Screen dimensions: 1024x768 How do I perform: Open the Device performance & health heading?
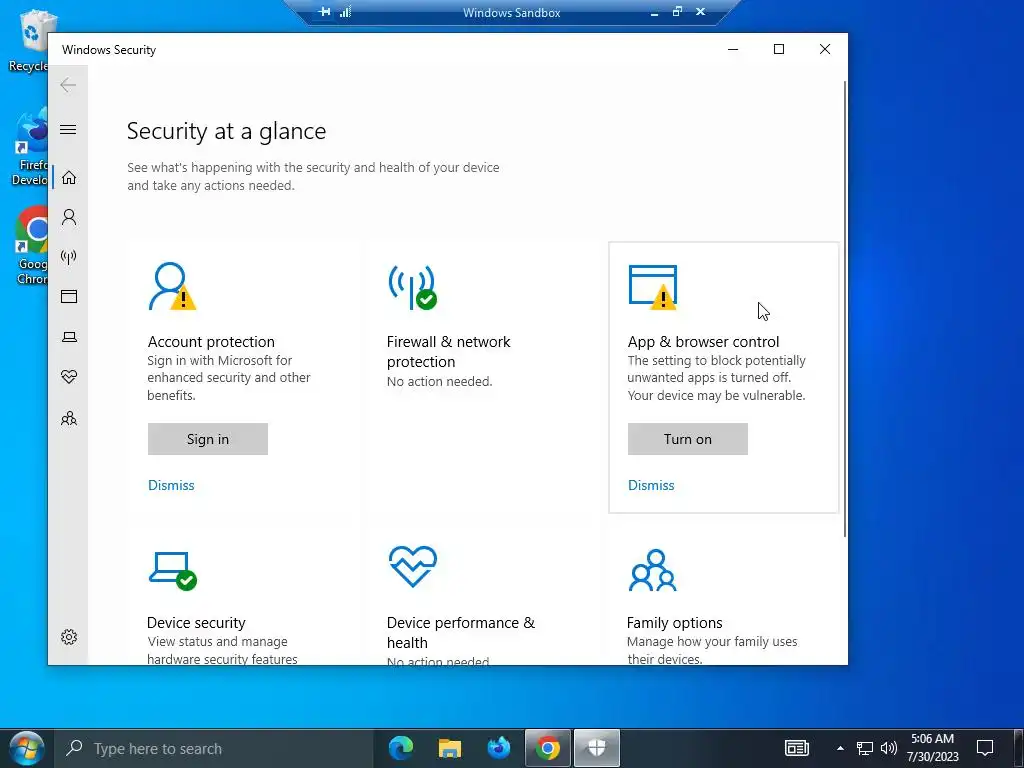[x=460, y=632]
